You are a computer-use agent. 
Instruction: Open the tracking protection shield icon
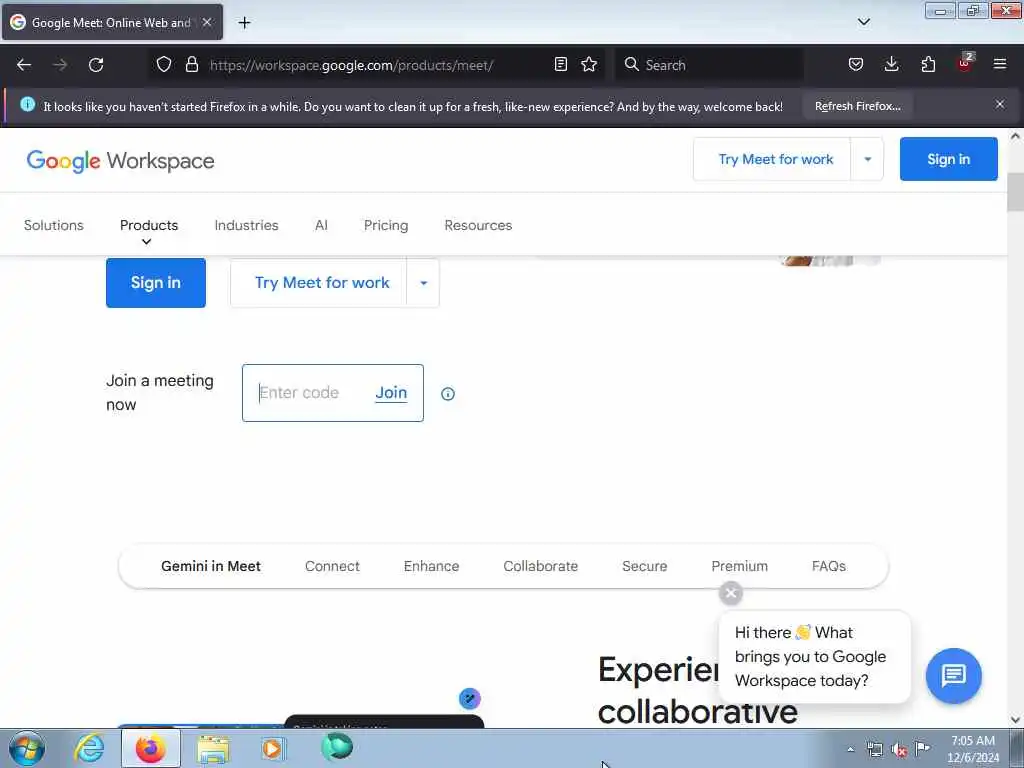point(164,64)
